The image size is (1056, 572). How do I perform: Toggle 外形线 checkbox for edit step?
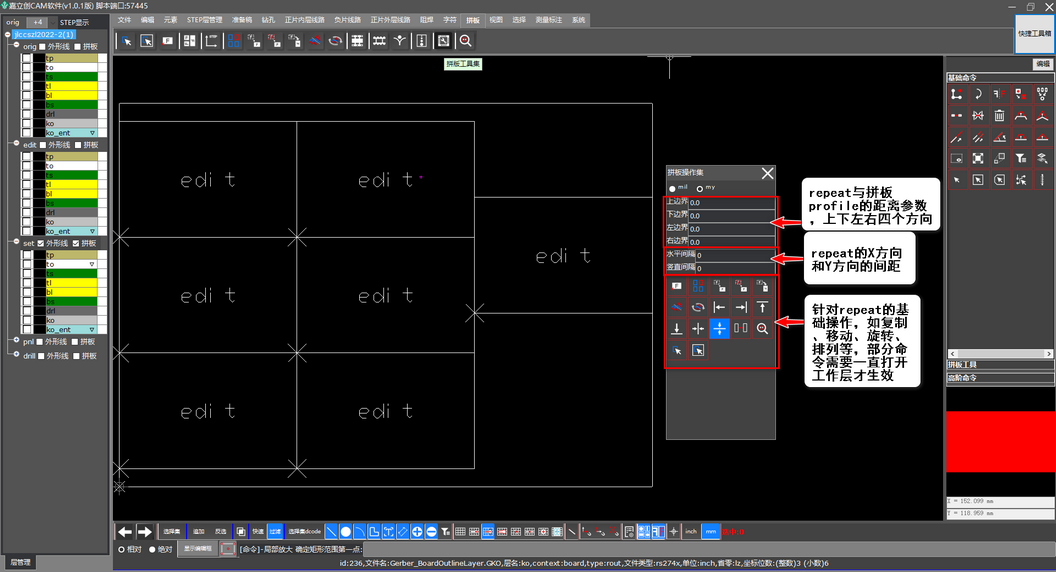43,145
